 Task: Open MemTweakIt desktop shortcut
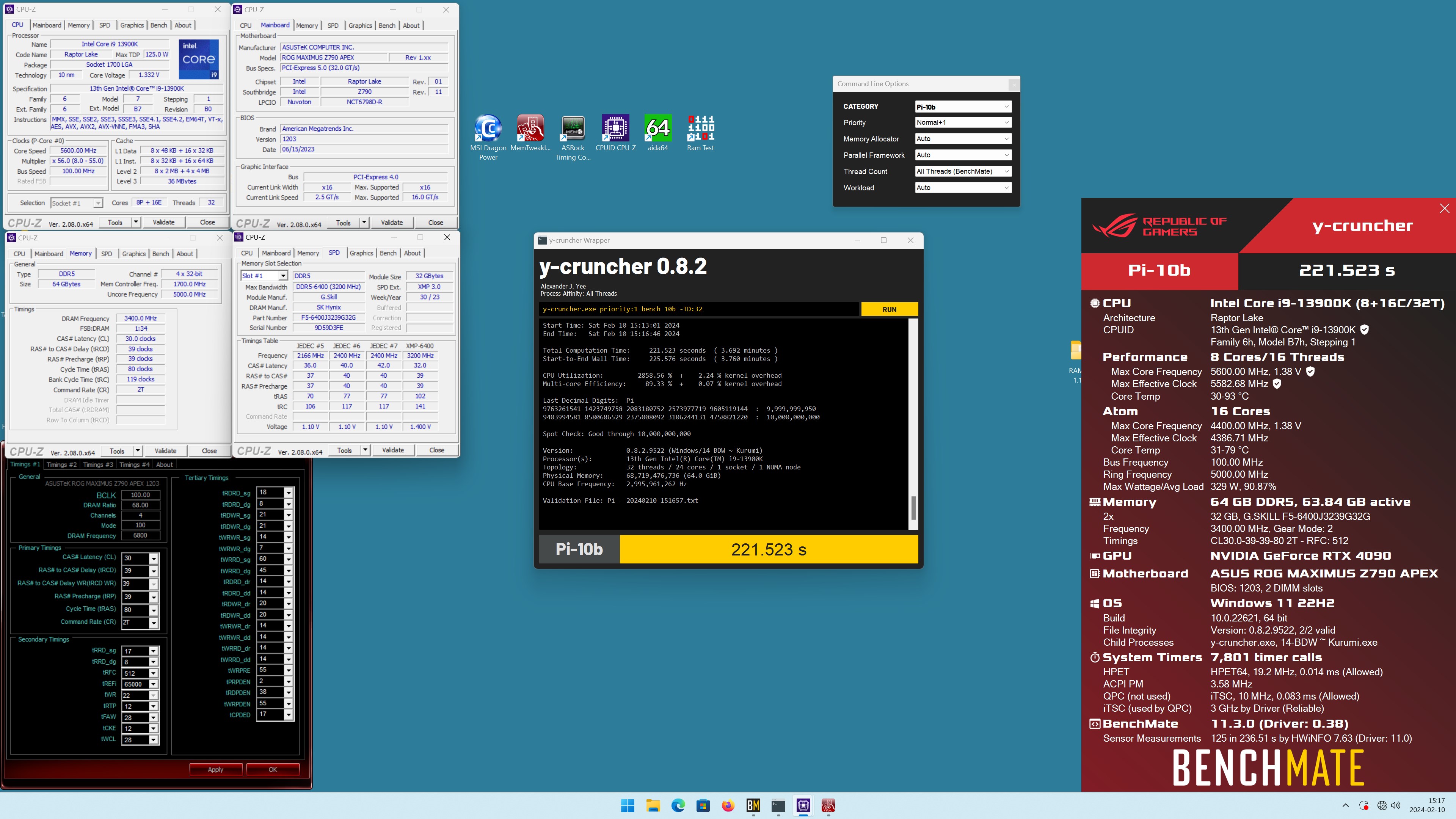tap(530, 133)
